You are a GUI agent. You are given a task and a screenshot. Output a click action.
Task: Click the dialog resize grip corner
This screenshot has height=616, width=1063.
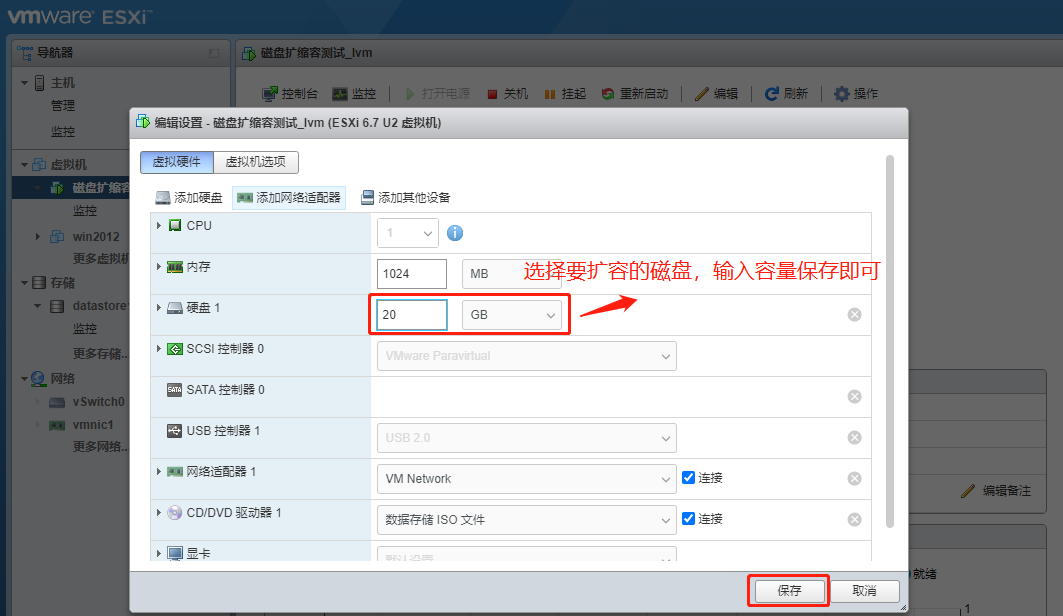click(x=903, y=608)
